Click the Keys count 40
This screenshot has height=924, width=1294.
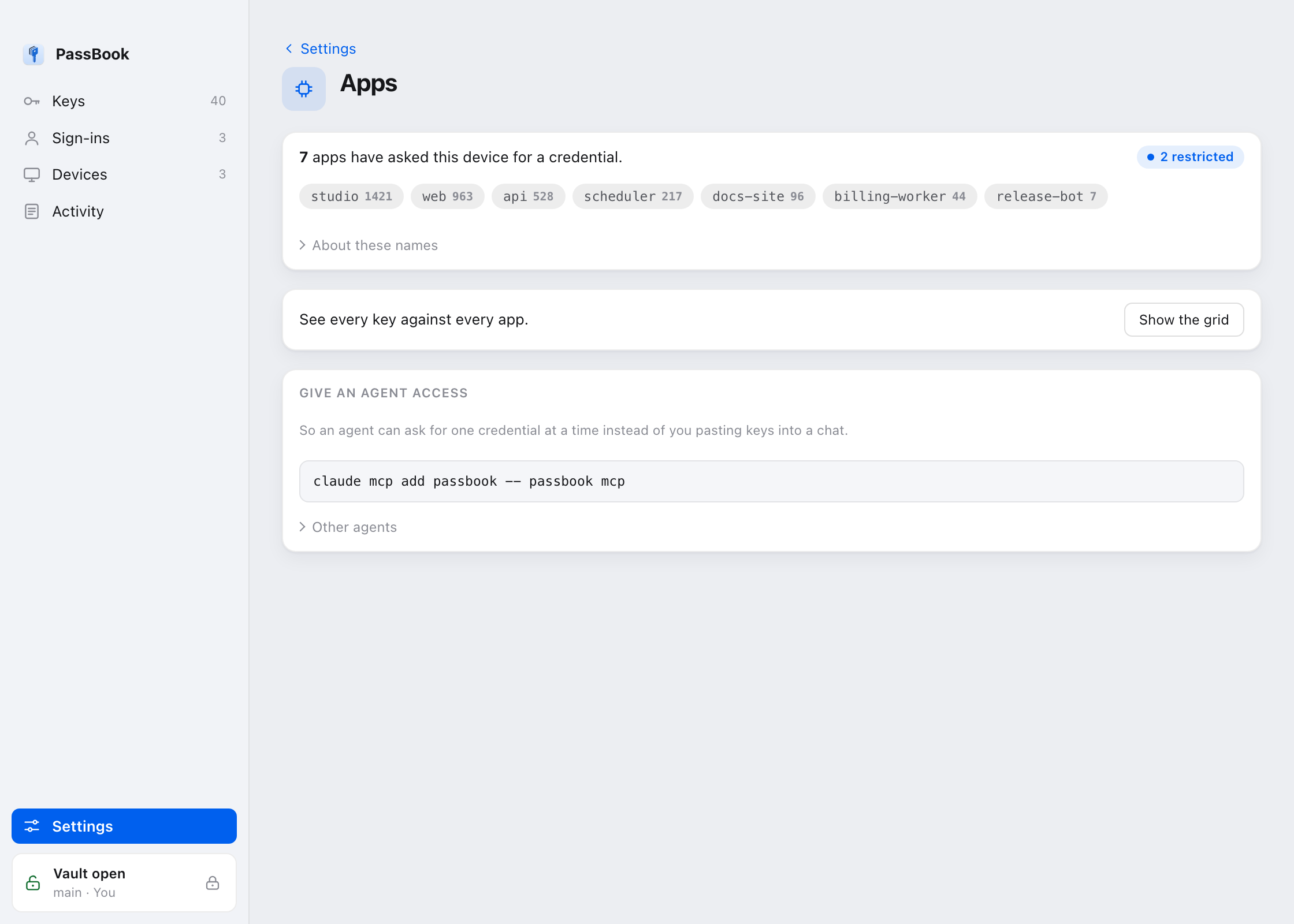[x=218, y=101]
